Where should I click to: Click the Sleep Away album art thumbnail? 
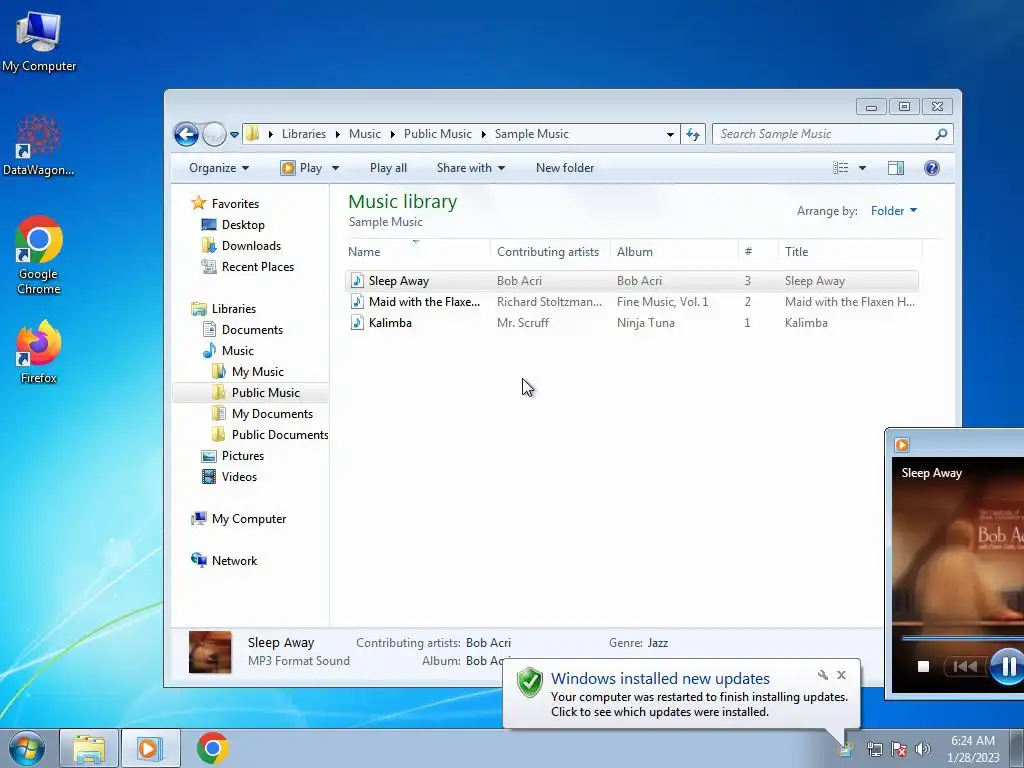coord(210,652)
